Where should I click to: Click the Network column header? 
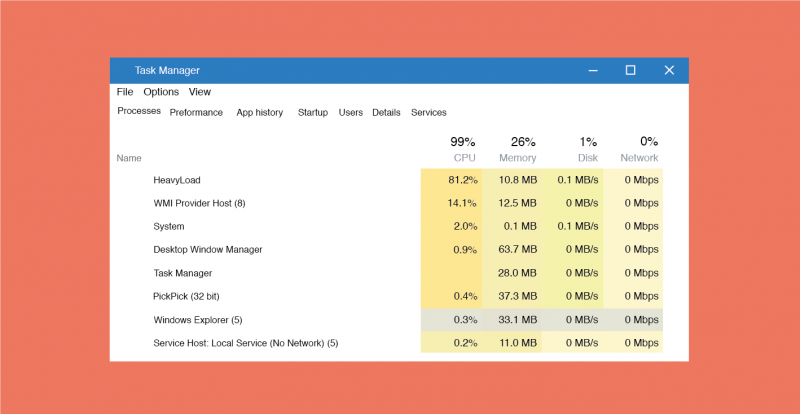point(639,158)
